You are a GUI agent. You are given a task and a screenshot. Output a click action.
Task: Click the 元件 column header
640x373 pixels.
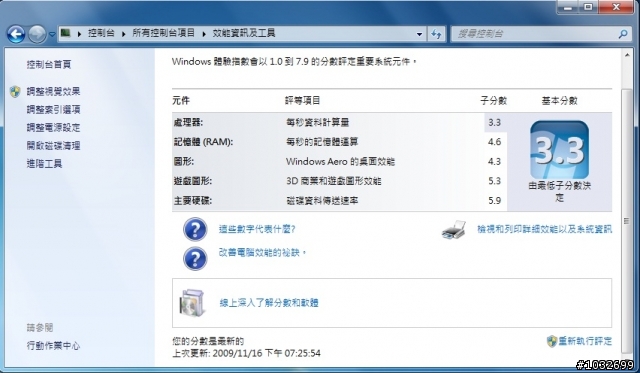pos(181,101)
